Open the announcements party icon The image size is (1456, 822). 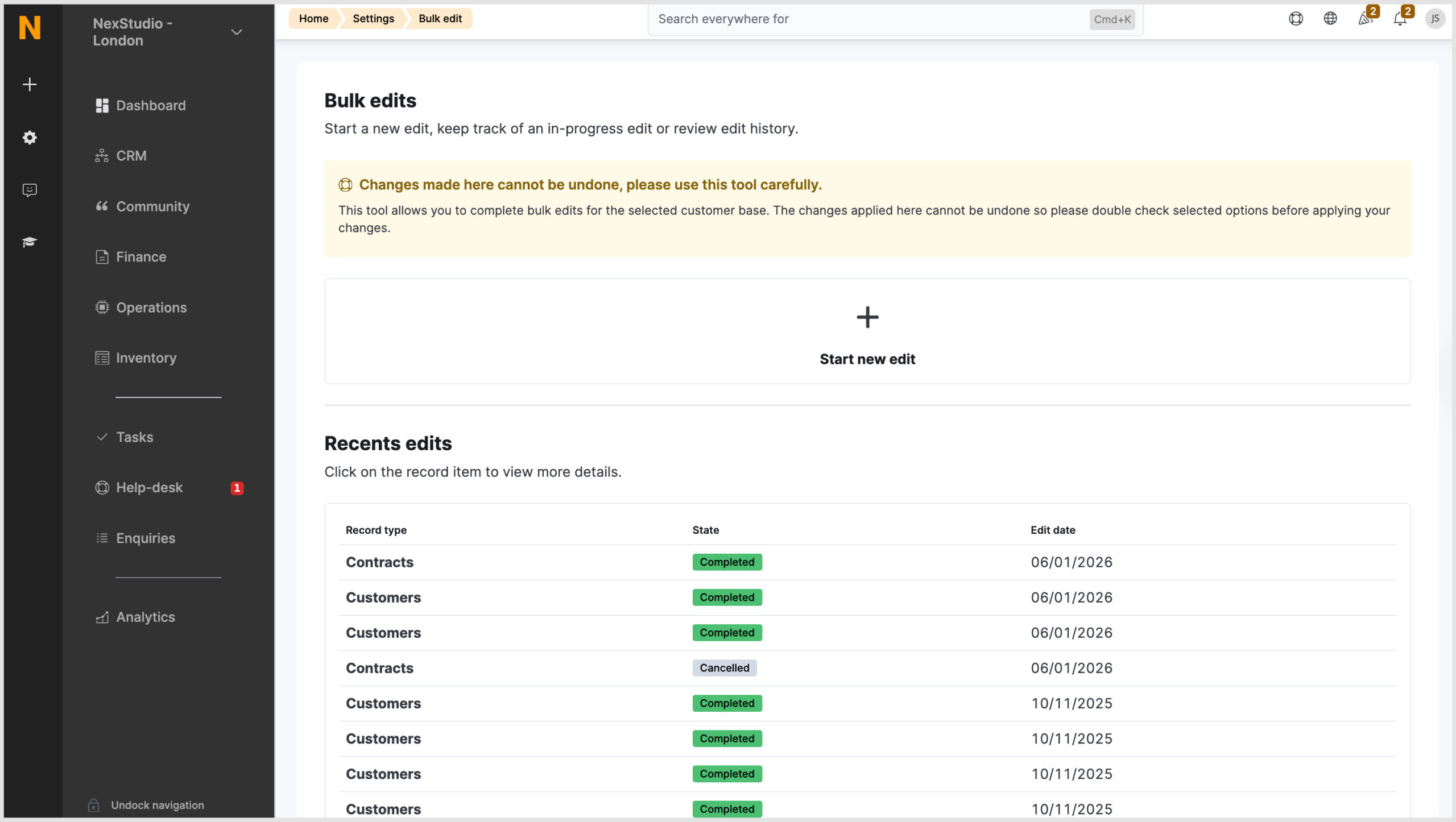(1364, 19)
